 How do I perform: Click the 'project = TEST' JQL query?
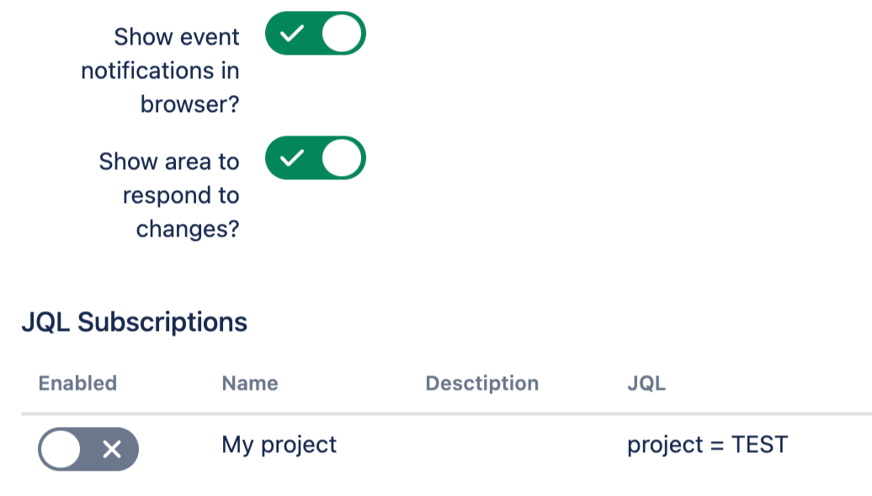707,444
